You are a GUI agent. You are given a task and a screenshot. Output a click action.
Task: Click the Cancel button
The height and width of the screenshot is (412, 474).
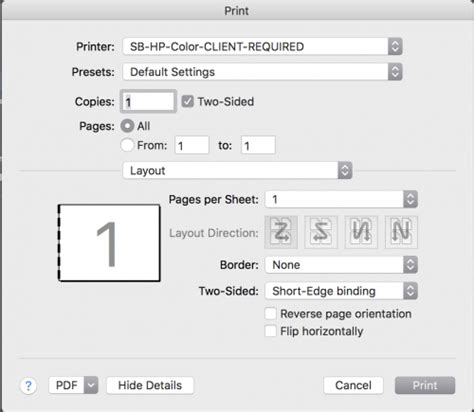click(353, 385)
